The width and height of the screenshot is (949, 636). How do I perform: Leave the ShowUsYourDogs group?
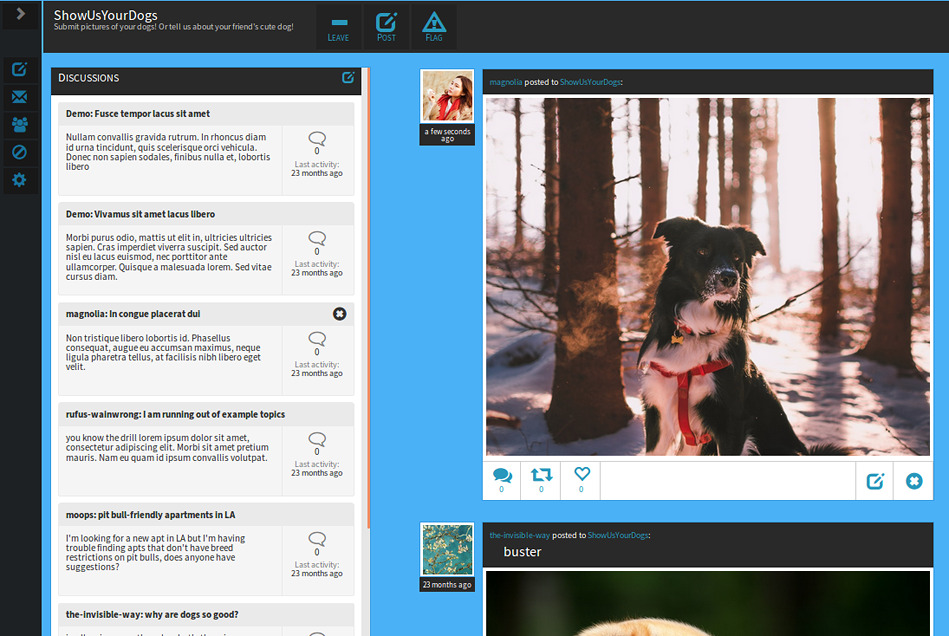pos(338,28)
